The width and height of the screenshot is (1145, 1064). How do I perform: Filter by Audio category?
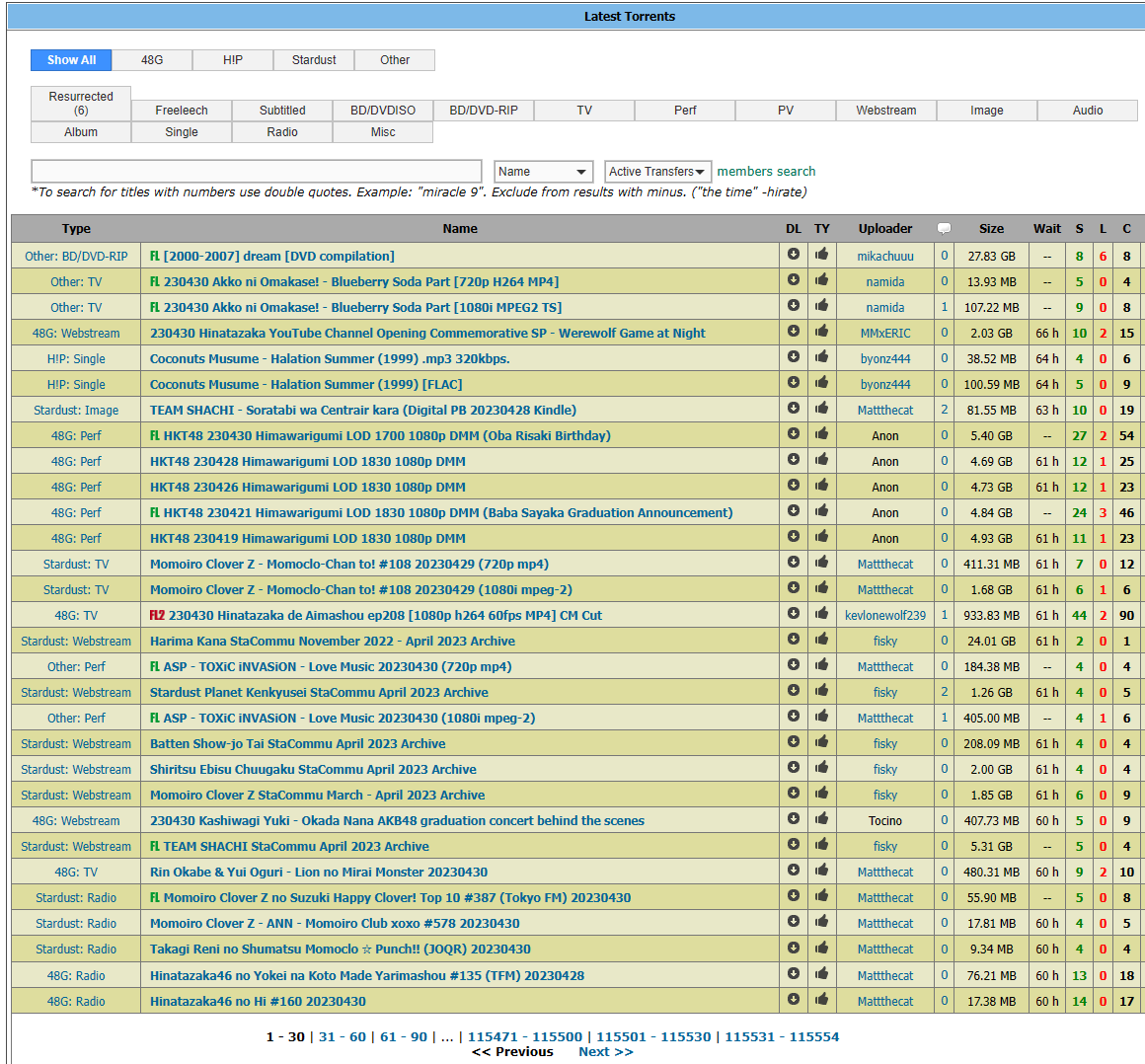pyautogui.click(x=1088, y=111)
